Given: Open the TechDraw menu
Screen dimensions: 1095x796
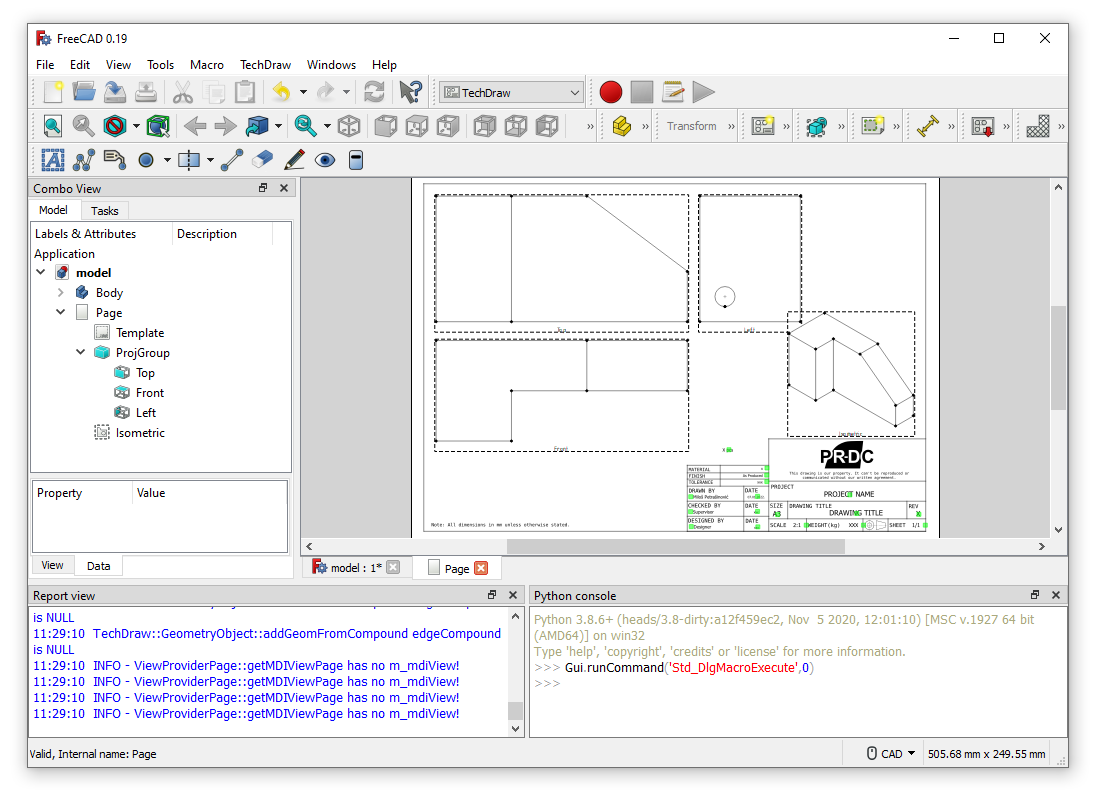Looking at the screenshot, I should click(x=265, y=64).
